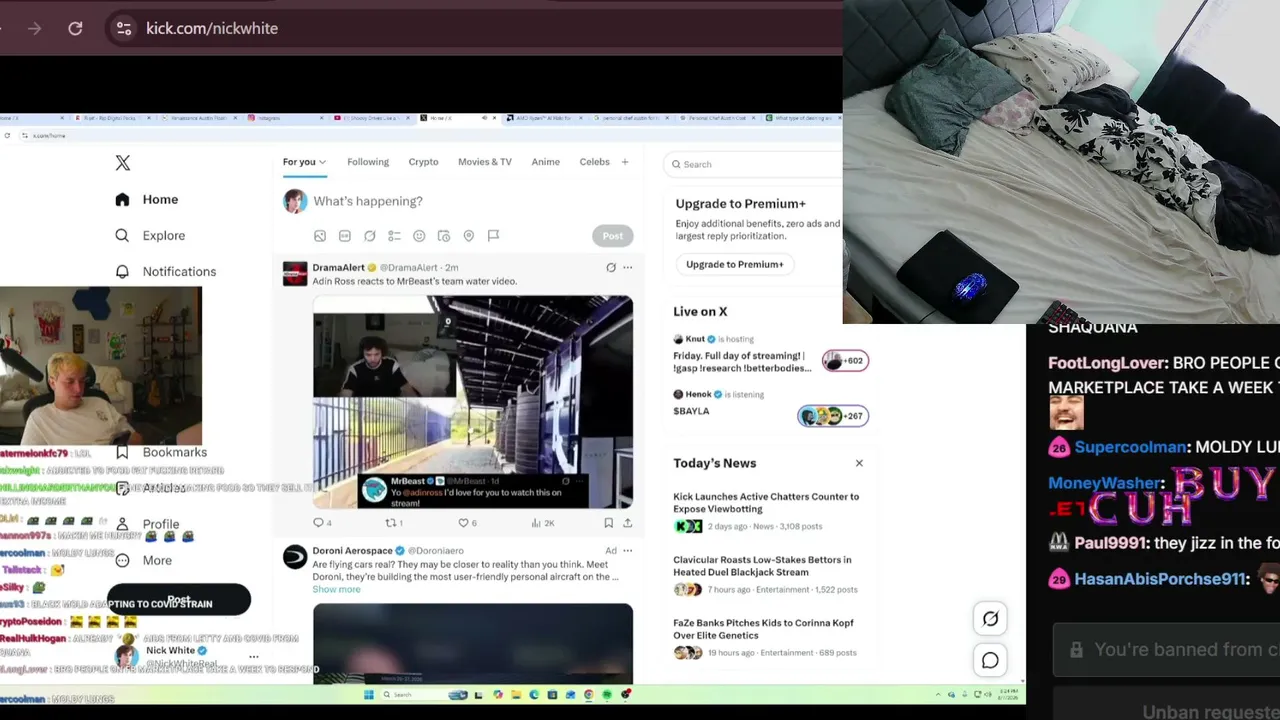1280x720 pixels.
Task: Open Profile in X sidebar
Action: tap(148, 524)
